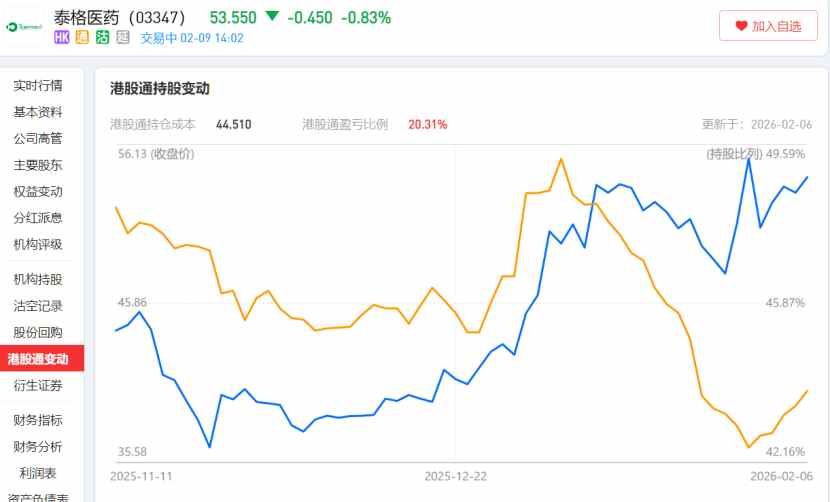830x502 pixels.
Task: Click the heart icon in 加入自选
Action: click(x=741, y=26)
